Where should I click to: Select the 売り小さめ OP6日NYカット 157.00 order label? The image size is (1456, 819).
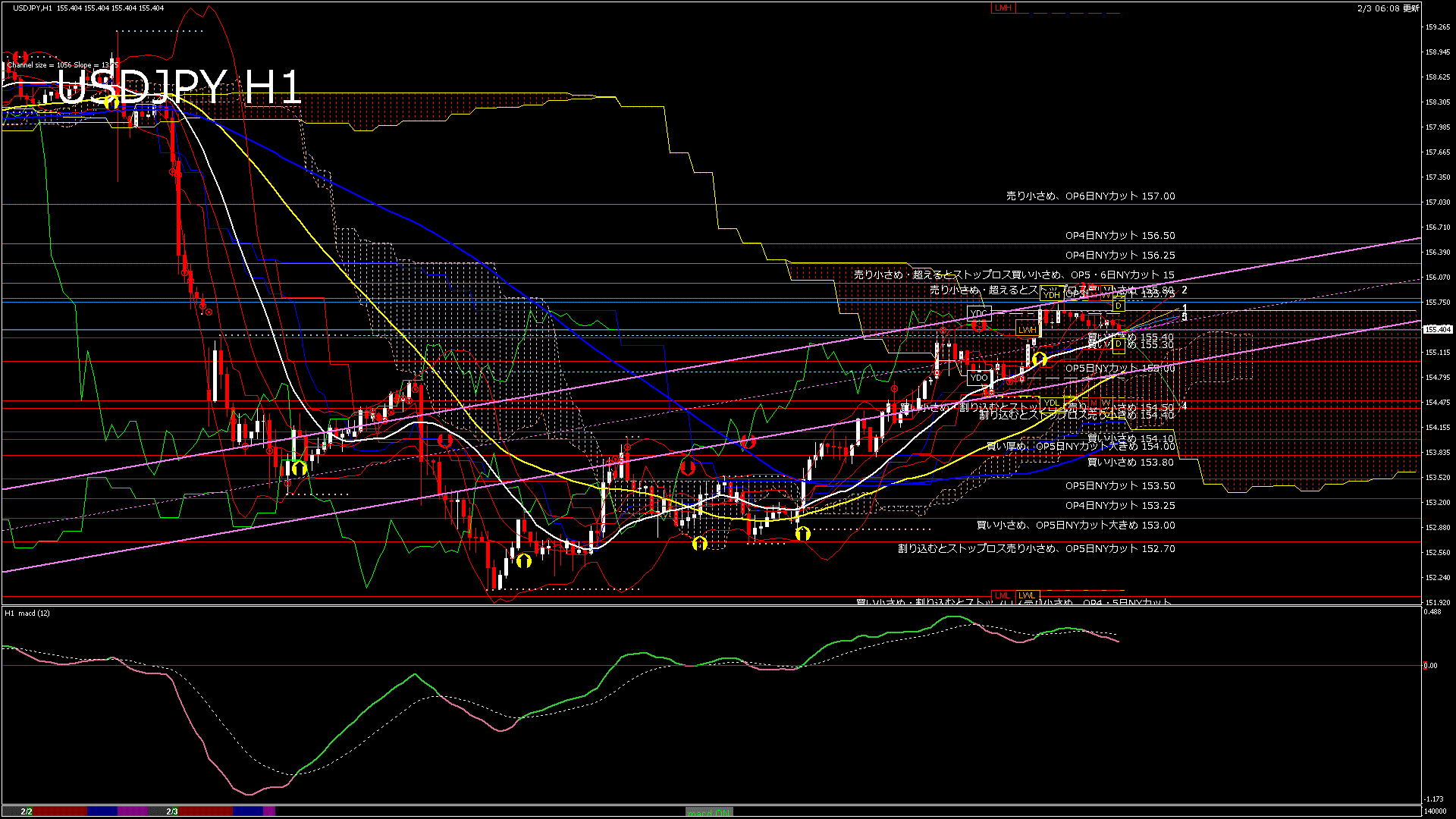click(x=1090, y=196)
